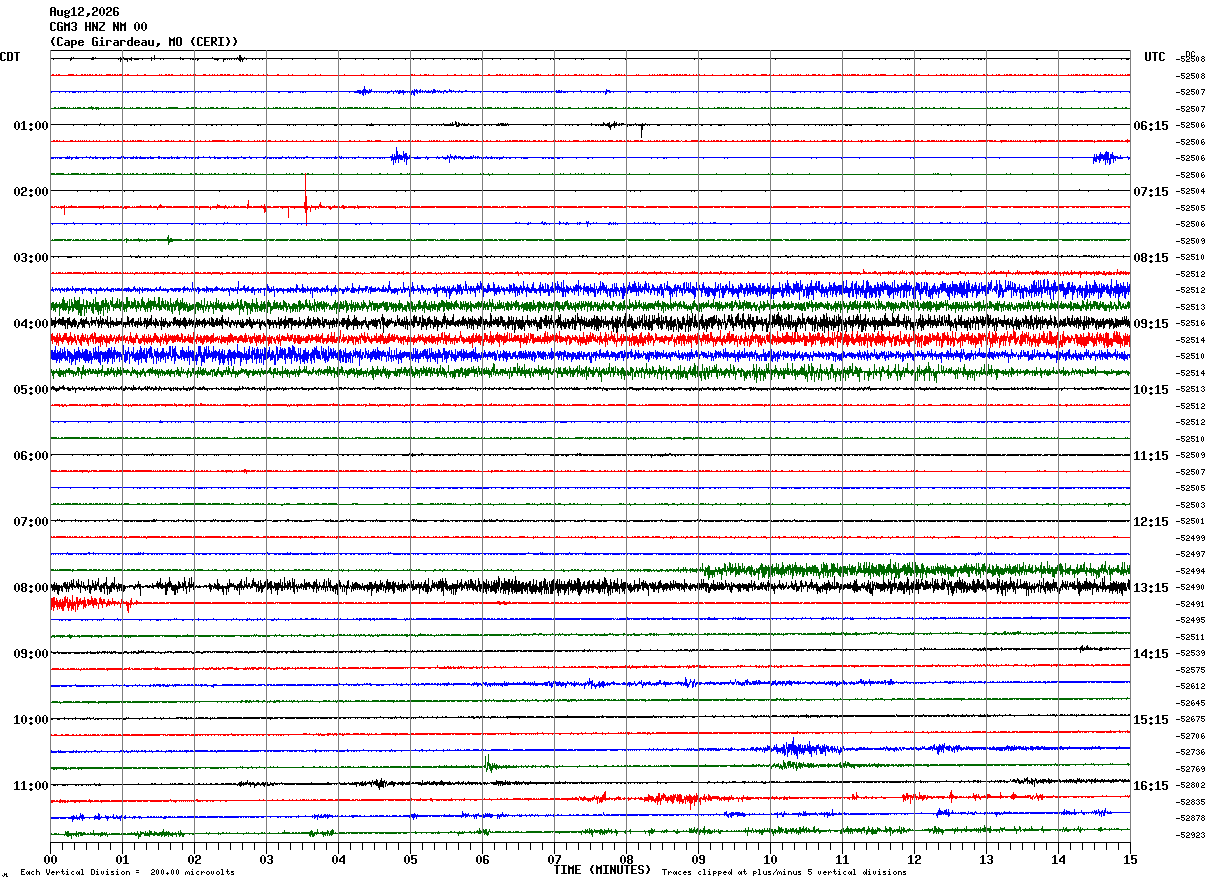1210x886 pixels.
Task: Click the DC offset value -52504
Action: tap(1191, 191)
